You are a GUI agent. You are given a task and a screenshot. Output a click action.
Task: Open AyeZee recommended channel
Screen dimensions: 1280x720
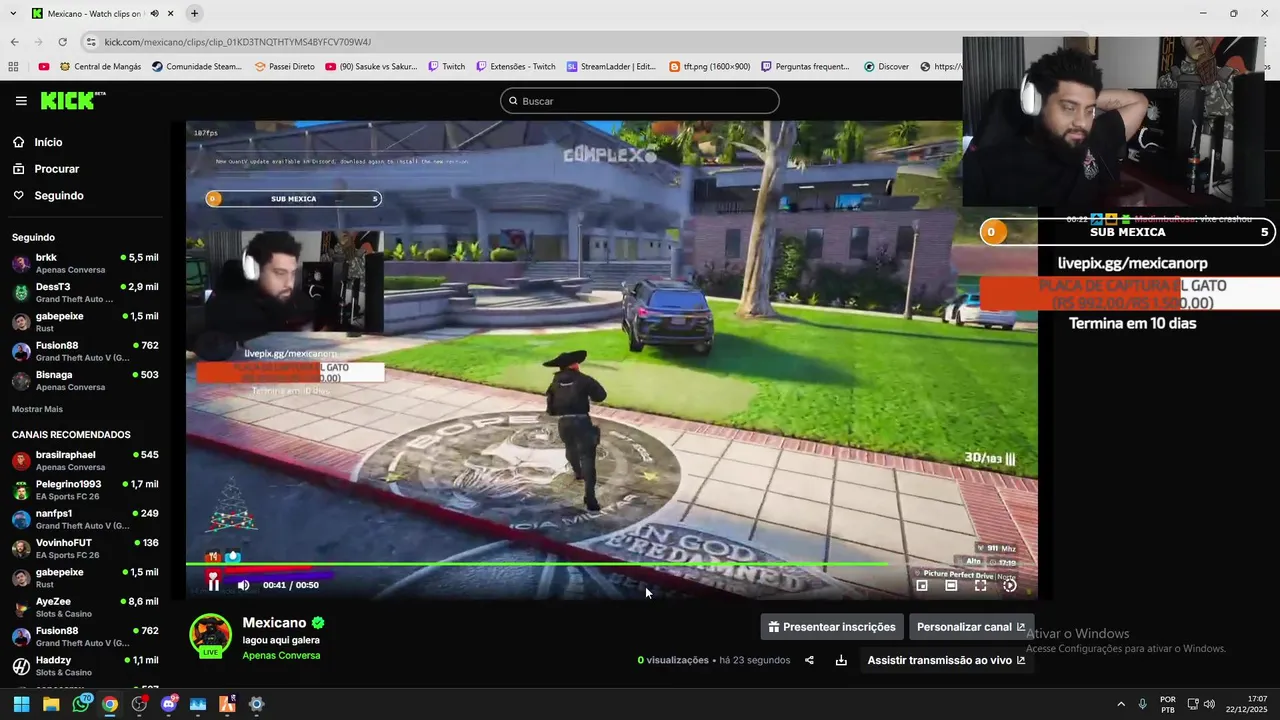[85, 607]
